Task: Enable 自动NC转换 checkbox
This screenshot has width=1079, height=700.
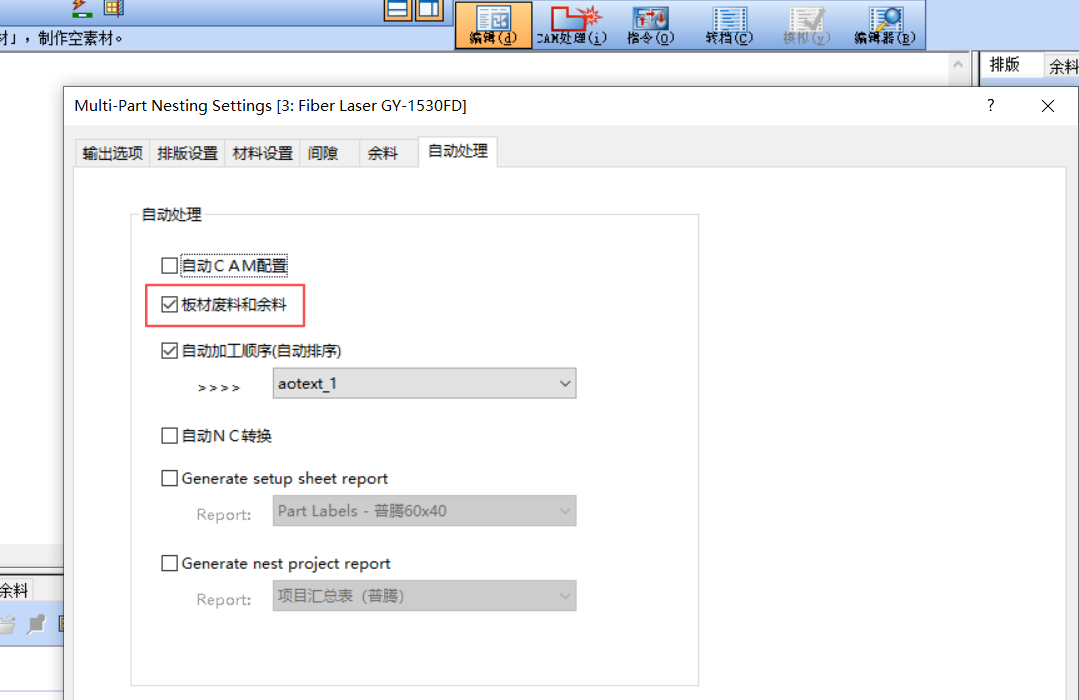Action: tap(169, 436)
